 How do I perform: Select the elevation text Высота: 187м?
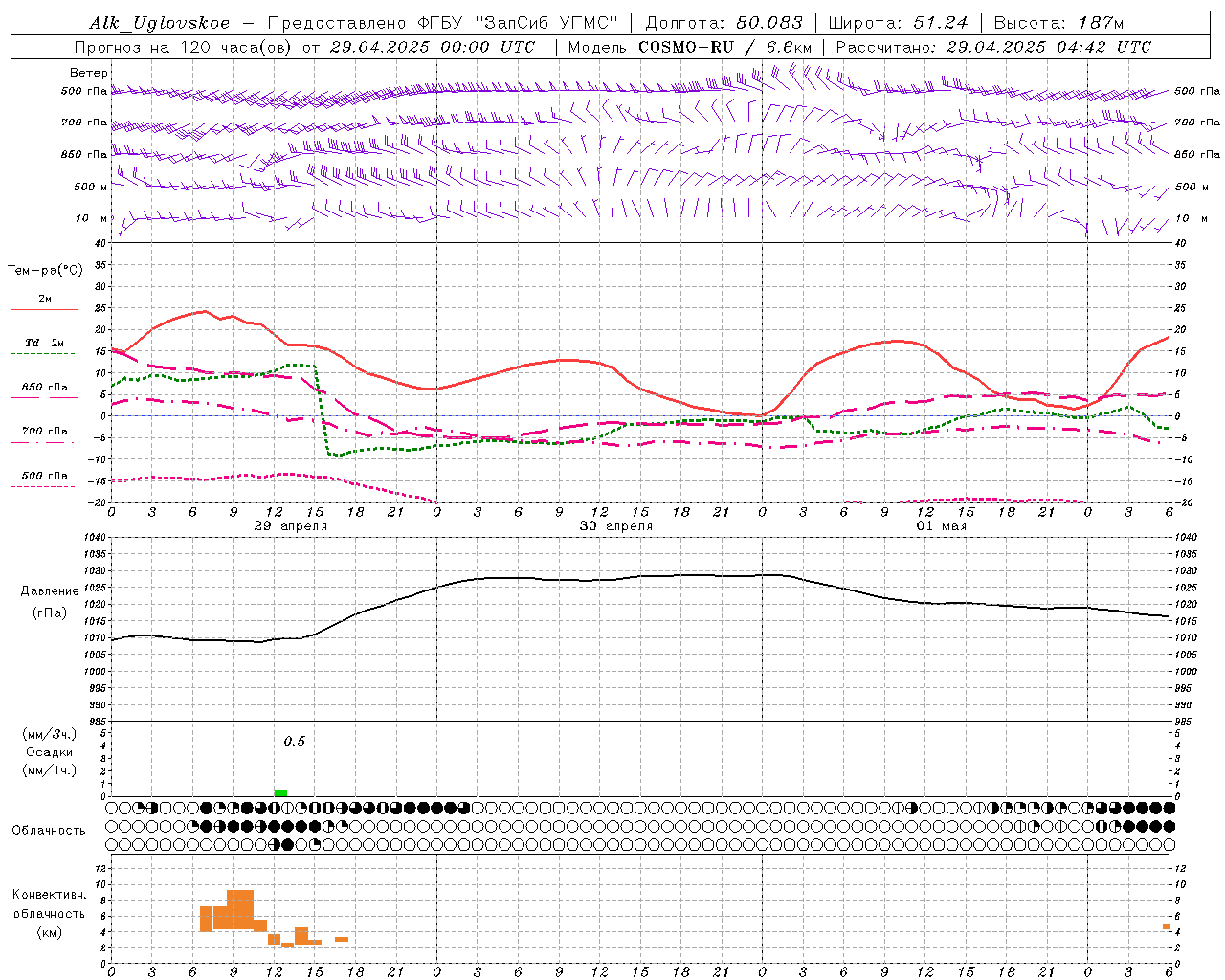point(1058,23)
